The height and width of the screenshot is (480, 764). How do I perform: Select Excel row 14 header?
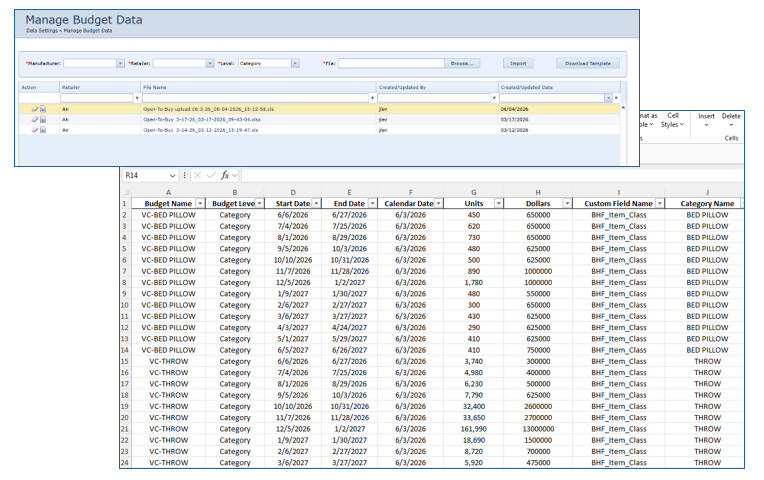coord(125,350)
